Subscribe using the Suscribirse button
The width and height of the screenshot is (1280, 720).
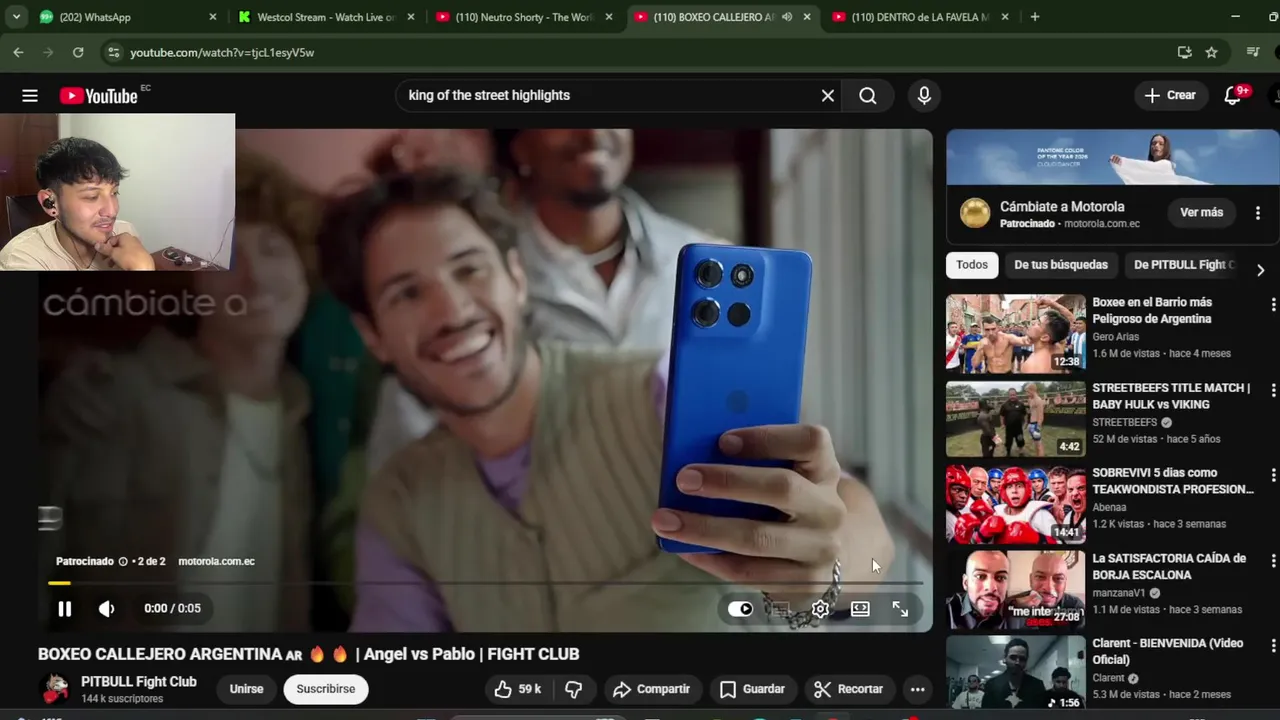point(326,689)
